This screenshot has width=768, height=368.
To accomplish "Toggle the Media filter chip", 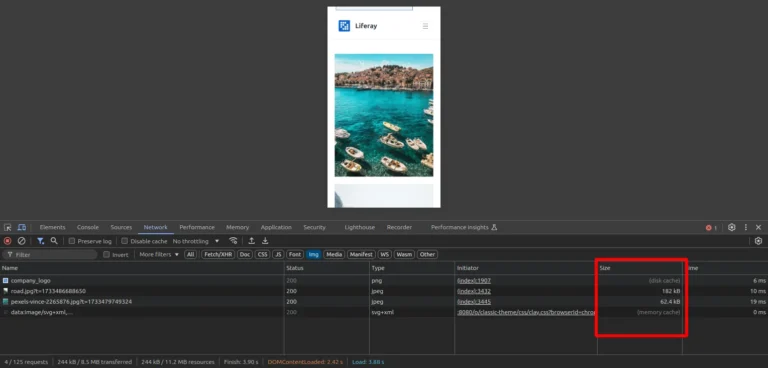I will (334, 254).
